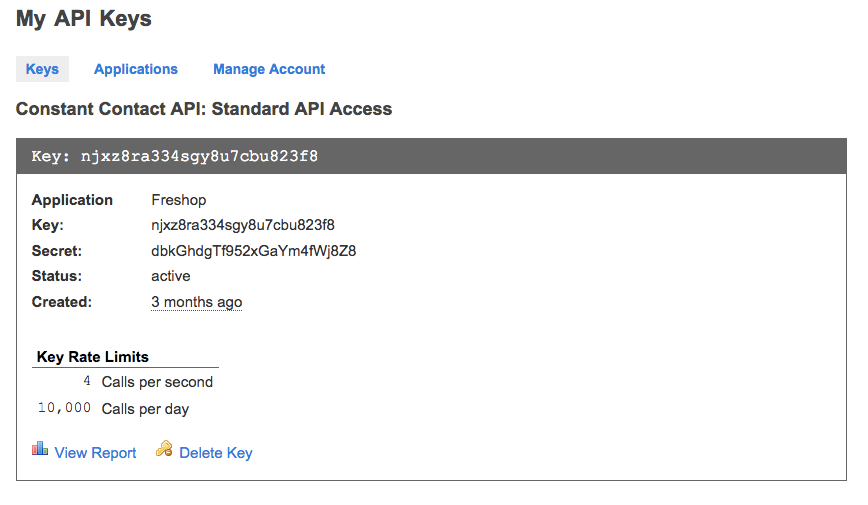Click the '4 Calls per second' row
Image resolution: width=868 pixels, height=505 pixels.
coord(125,382)
